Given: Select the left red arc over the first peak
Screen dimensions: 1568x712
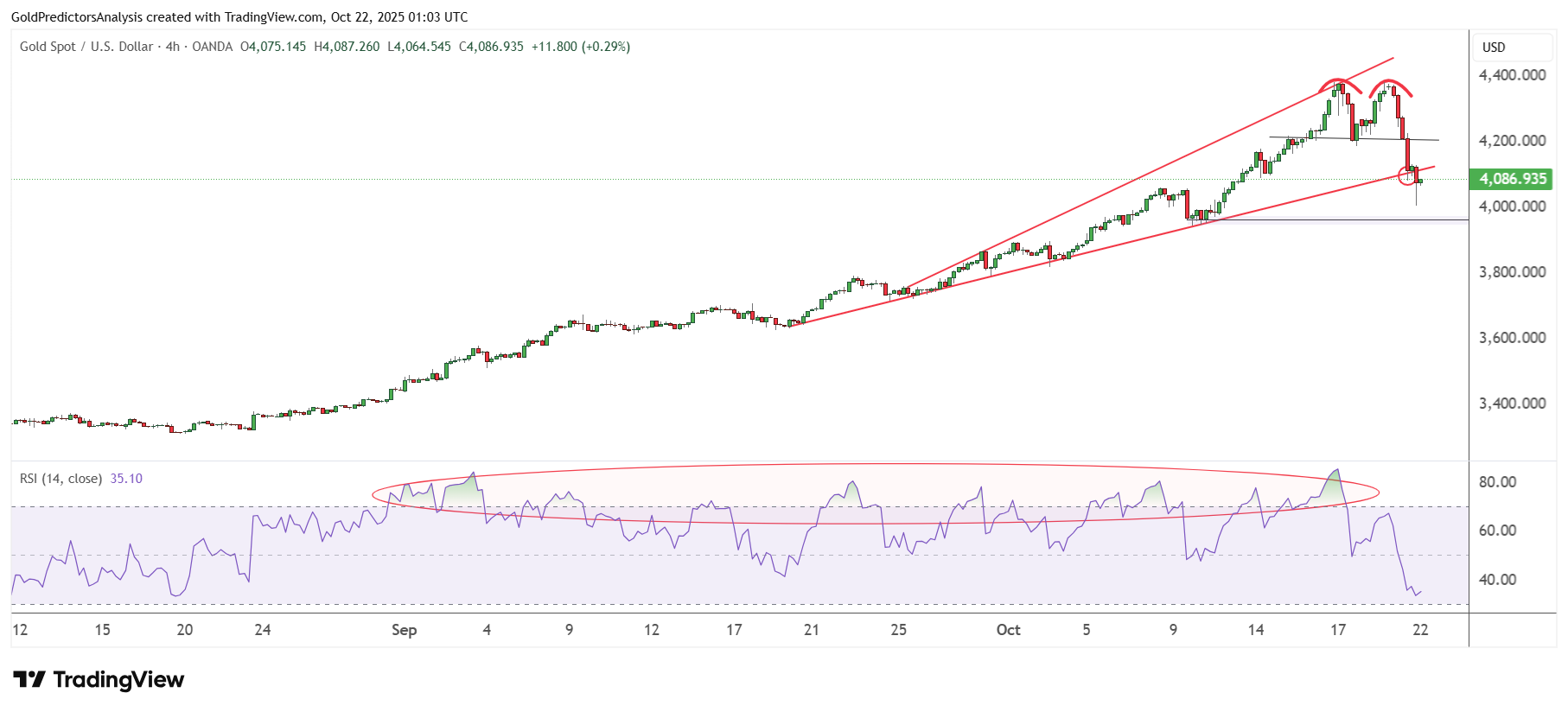Looking at the screenshot, I should point(1338,81).
